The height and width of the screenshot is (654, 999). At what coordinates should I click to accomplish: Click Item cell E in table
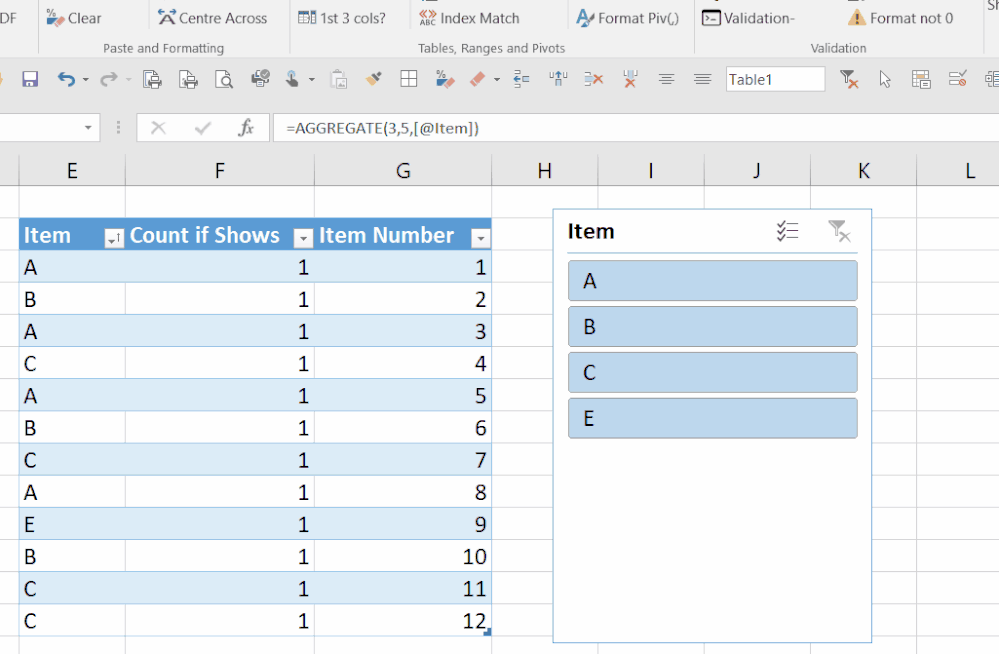coord(72,524)
